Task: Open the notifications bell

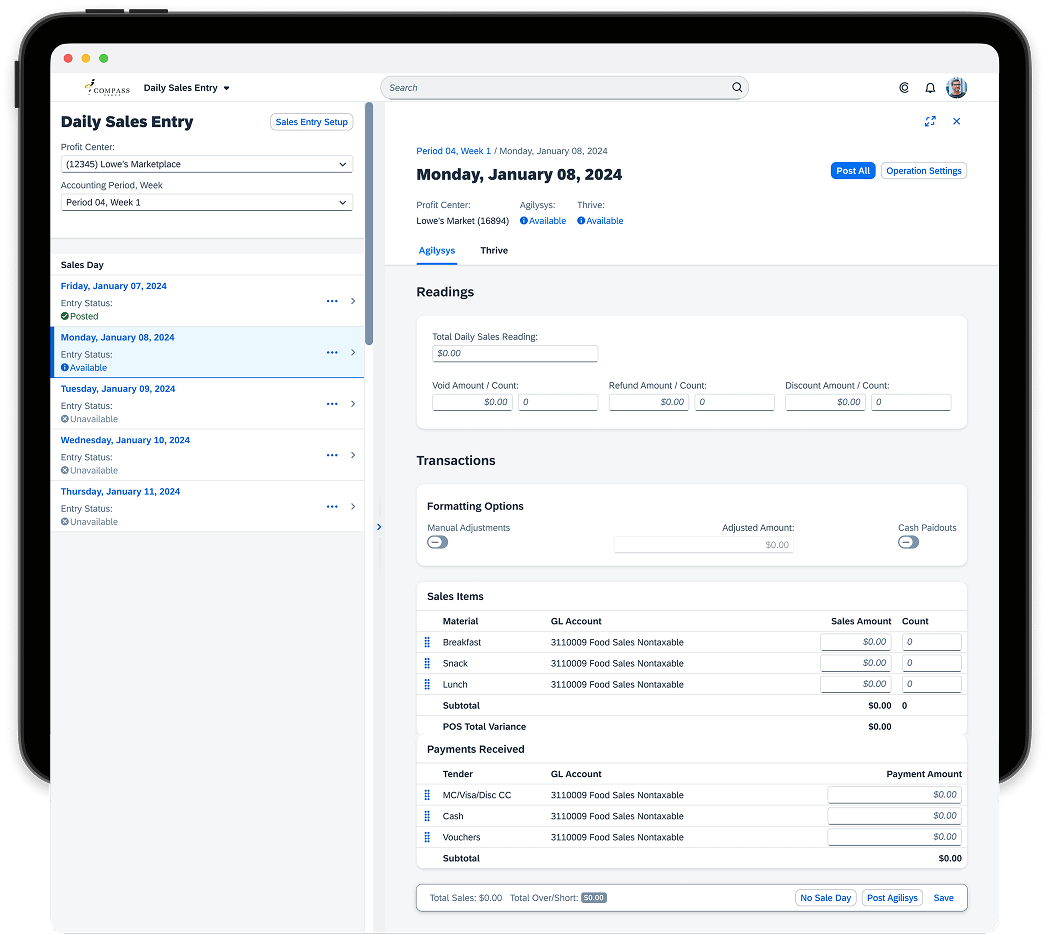Action: click(x=929, y=87)
